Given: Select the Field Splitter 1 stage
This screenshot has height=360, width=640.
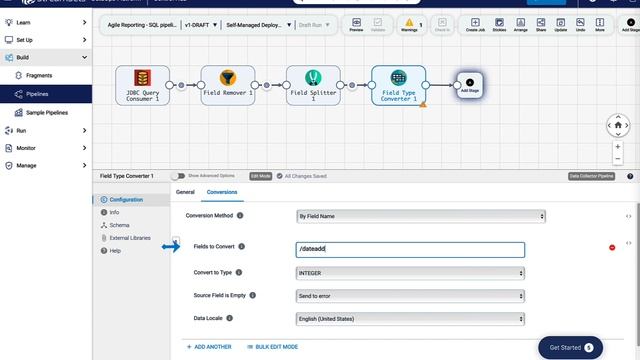Looking at the screenshot, I should coord(313,85).
